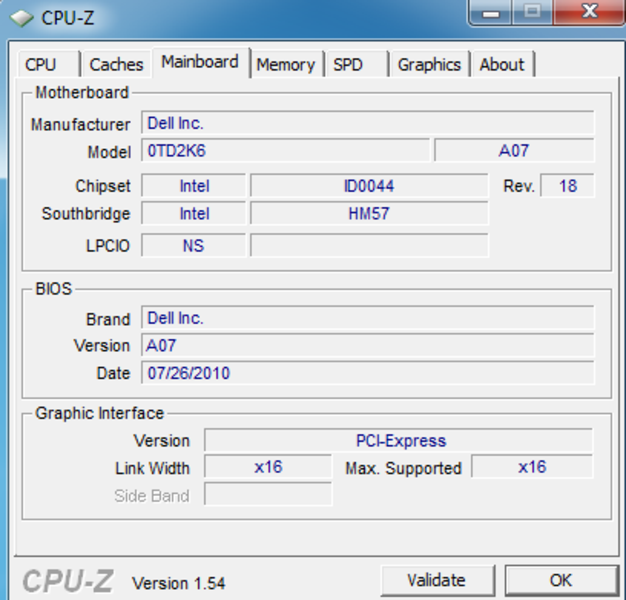Viewport: 626px width, 600px height.
Task: Click the BIOS Version A07 field
Action: (368, 345)
